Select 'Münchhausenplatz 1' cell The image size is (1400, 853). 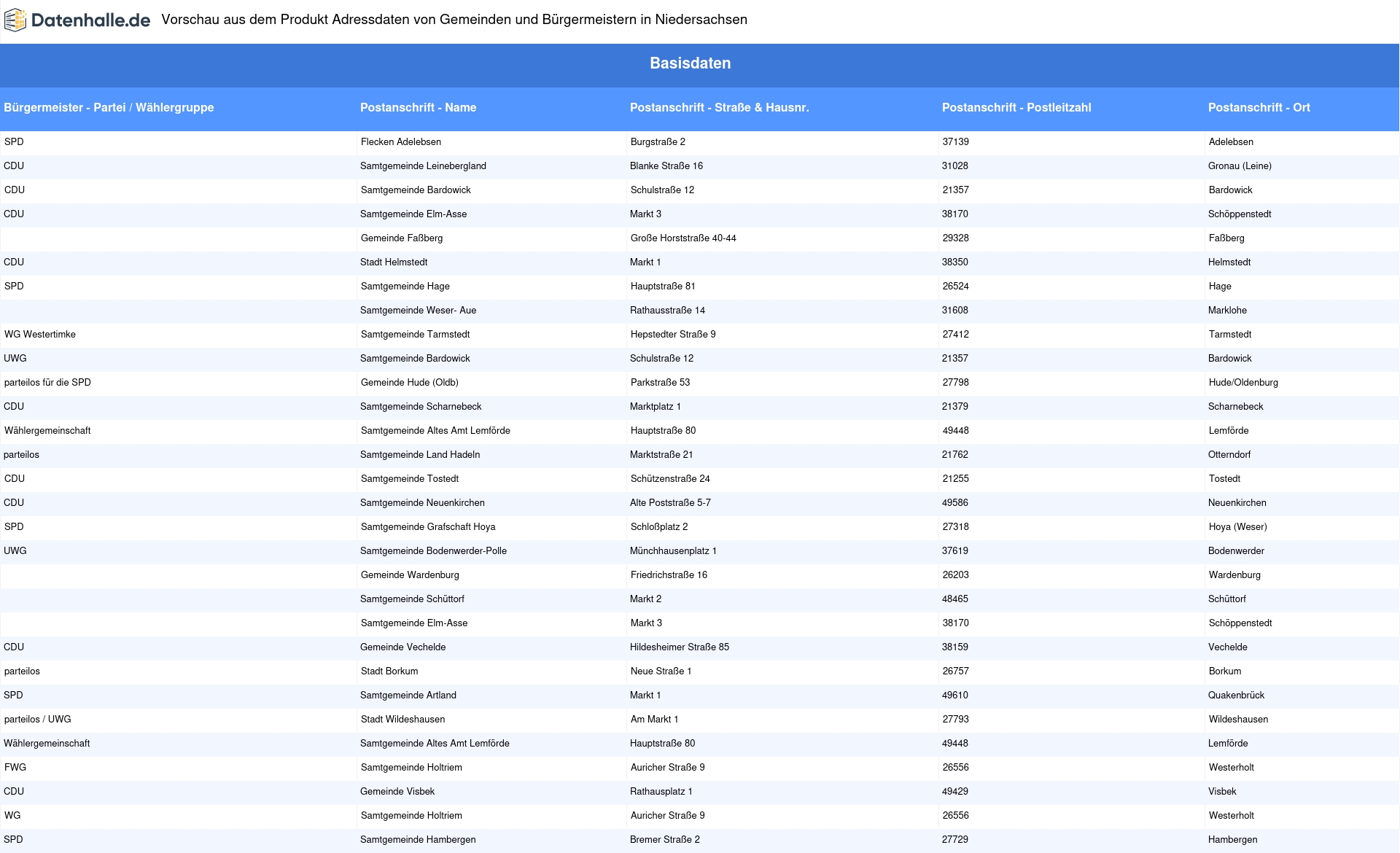pyautogui.click(x=782, y=551)
